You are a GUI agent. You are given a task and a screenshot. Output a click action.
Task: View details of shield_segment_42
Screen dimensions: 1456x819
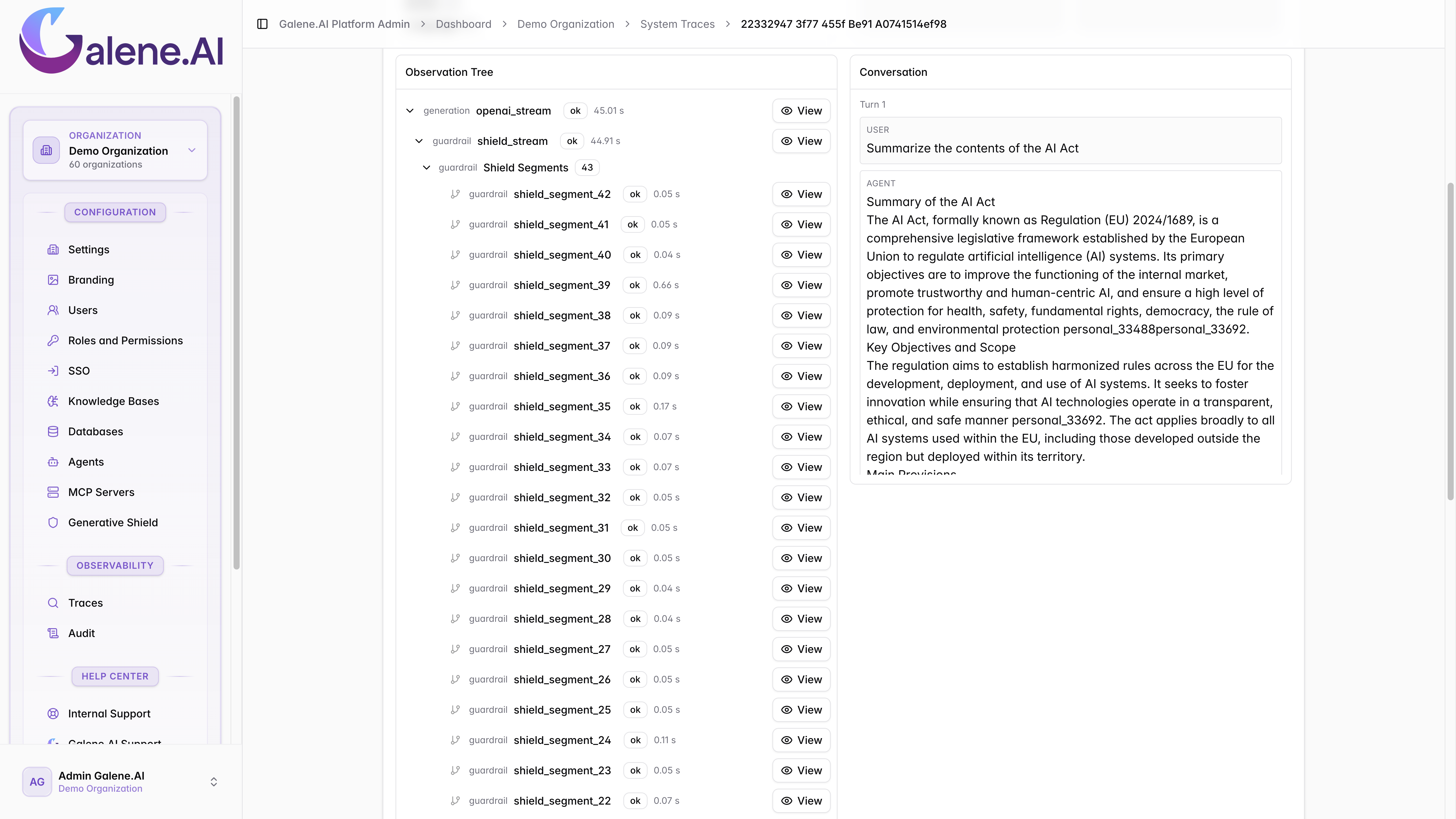802,194
